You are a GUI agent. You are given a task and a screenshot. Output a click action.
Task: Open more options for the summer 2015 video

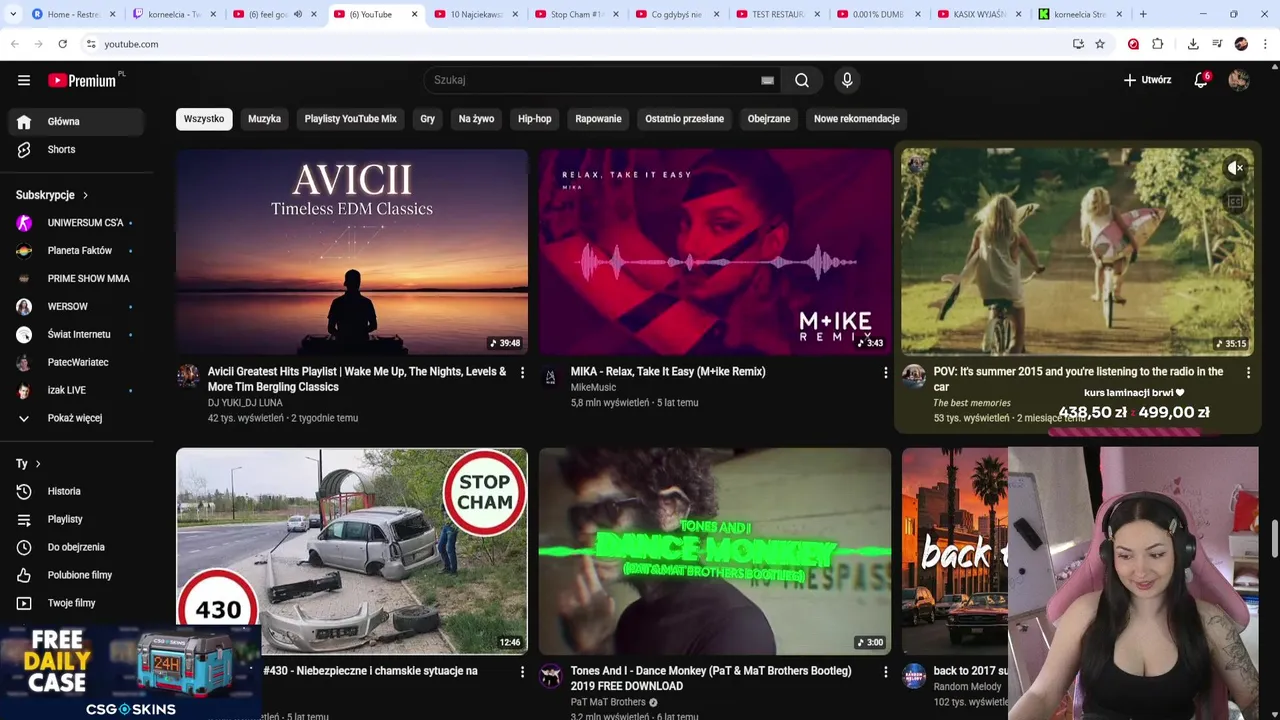(1248, 372)
